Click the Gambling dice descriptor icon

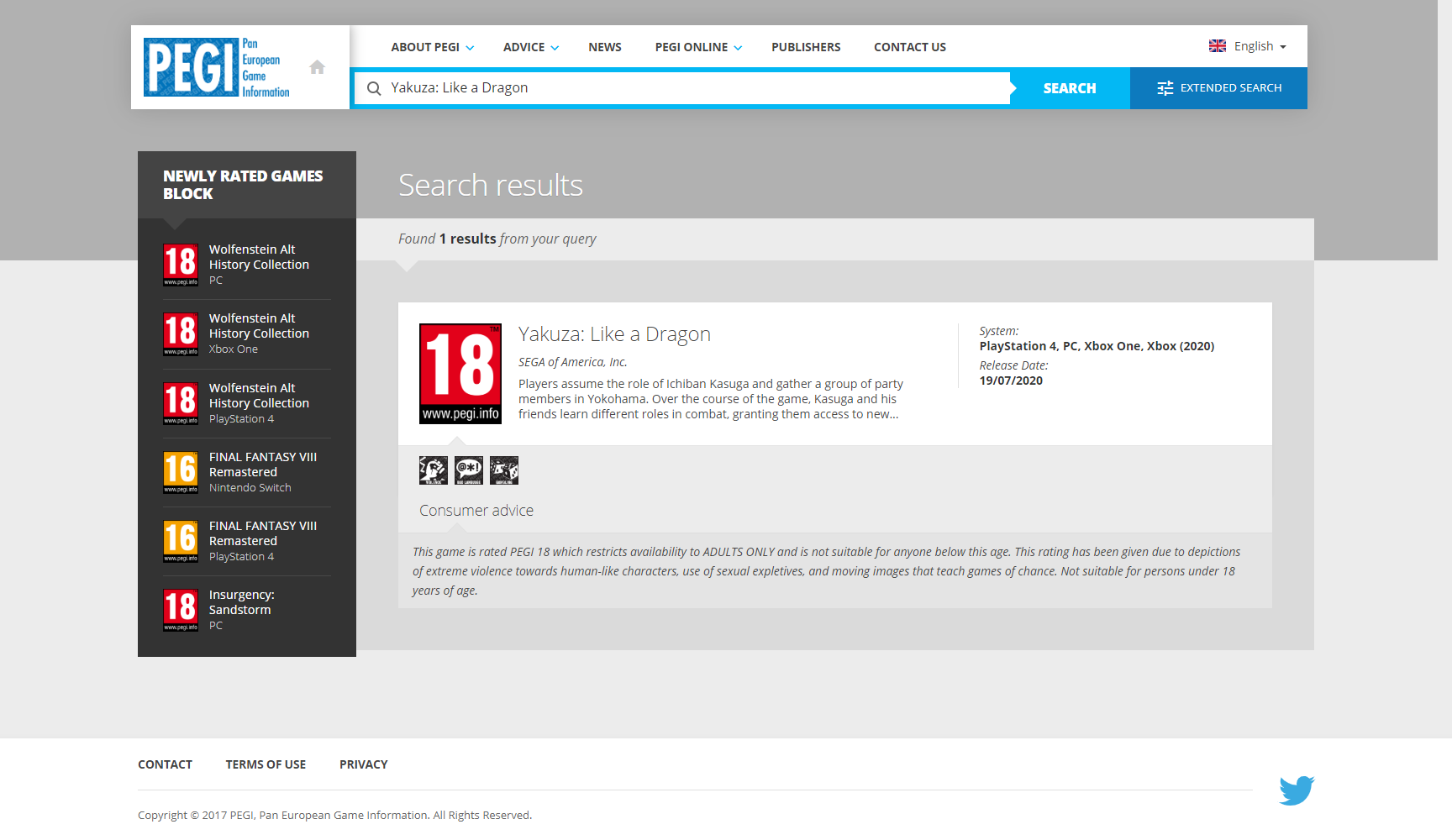click(x=504, y=470)
